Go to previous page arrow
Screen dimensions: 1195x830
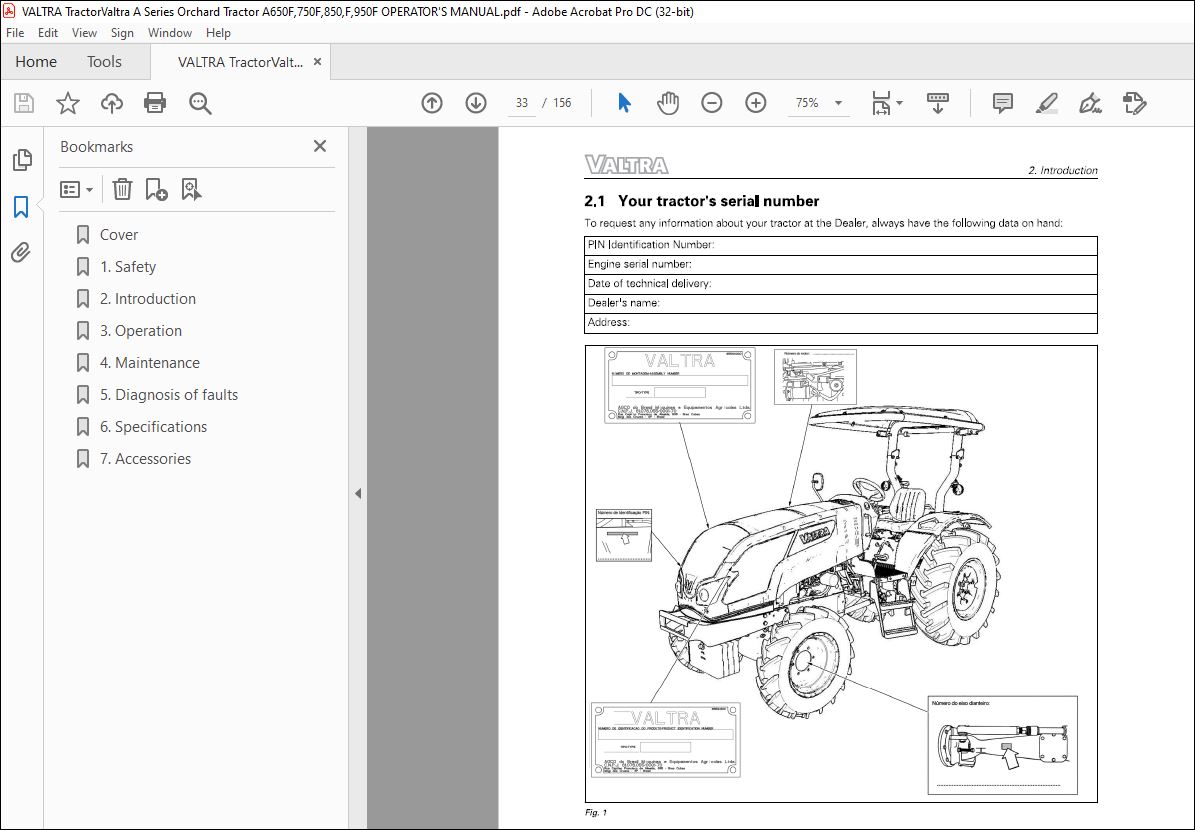[x=432, y=103]
